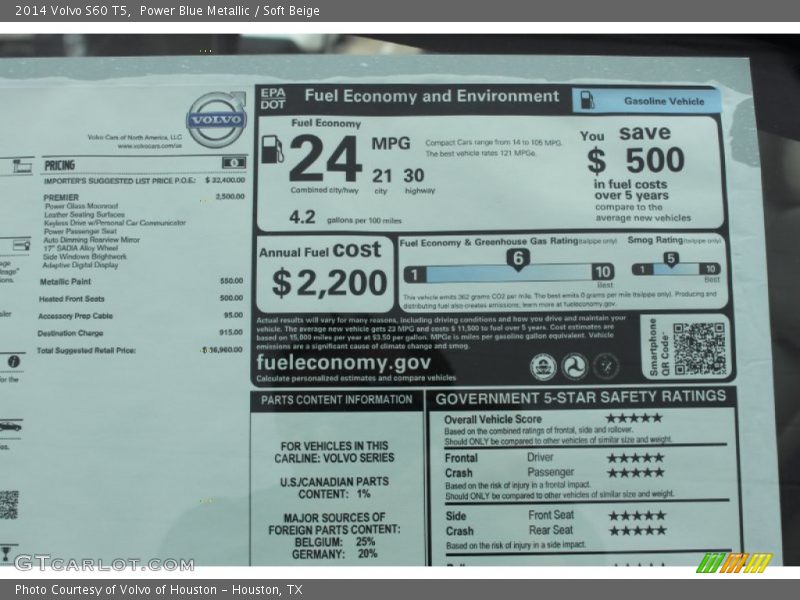Click the GOVERNMENT 5-STAR SAFETY RATINGS header
This screenshot has width=800, height=600.
[581, 398]
